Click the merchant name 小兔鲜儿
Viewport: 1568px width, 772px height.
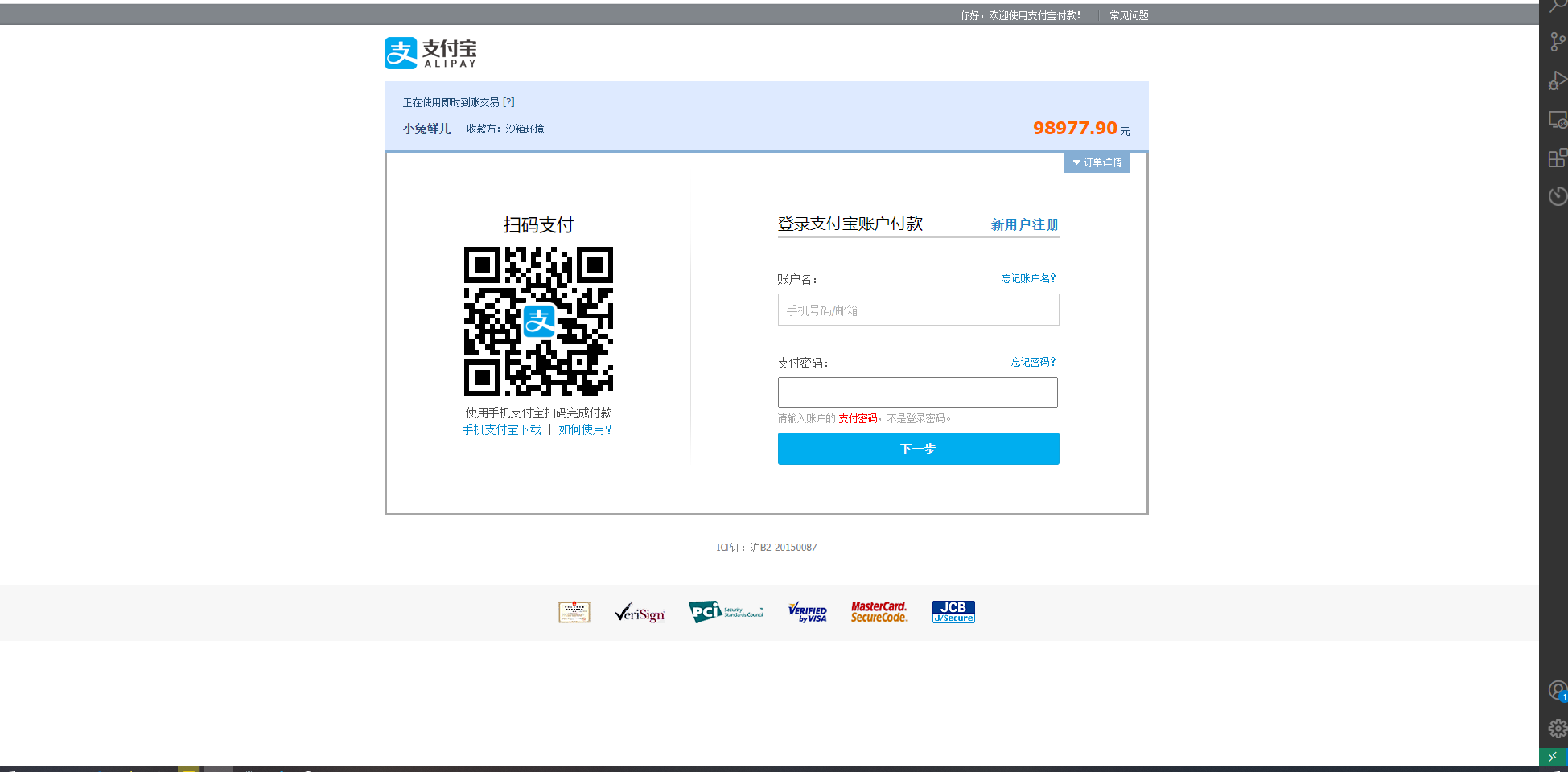click(426, 129)
